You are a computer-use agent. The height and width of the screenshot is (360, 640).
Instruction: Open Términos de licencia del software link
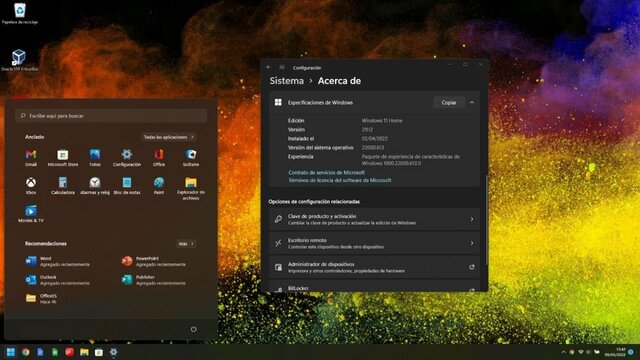pyautogui.click(x=340, y=180)
